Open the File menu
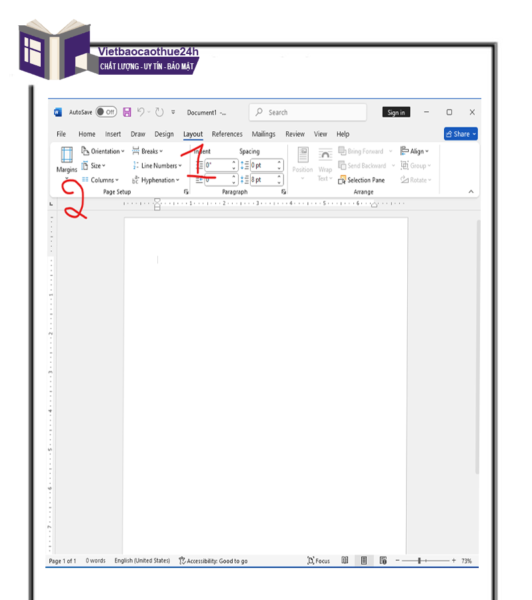532x600 pixels. coord(61,134)
